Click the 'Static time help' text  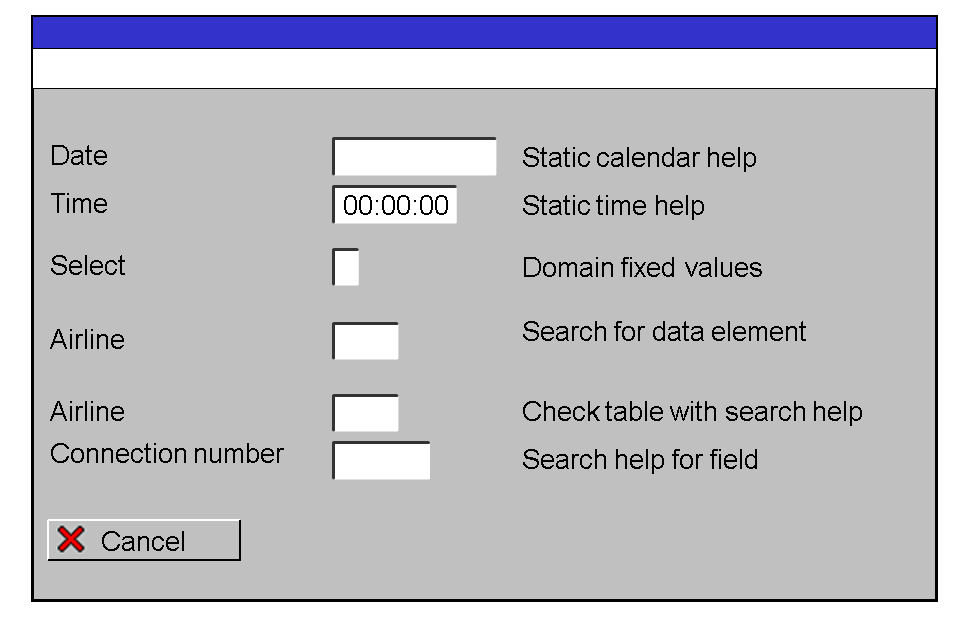click(613, 206)
